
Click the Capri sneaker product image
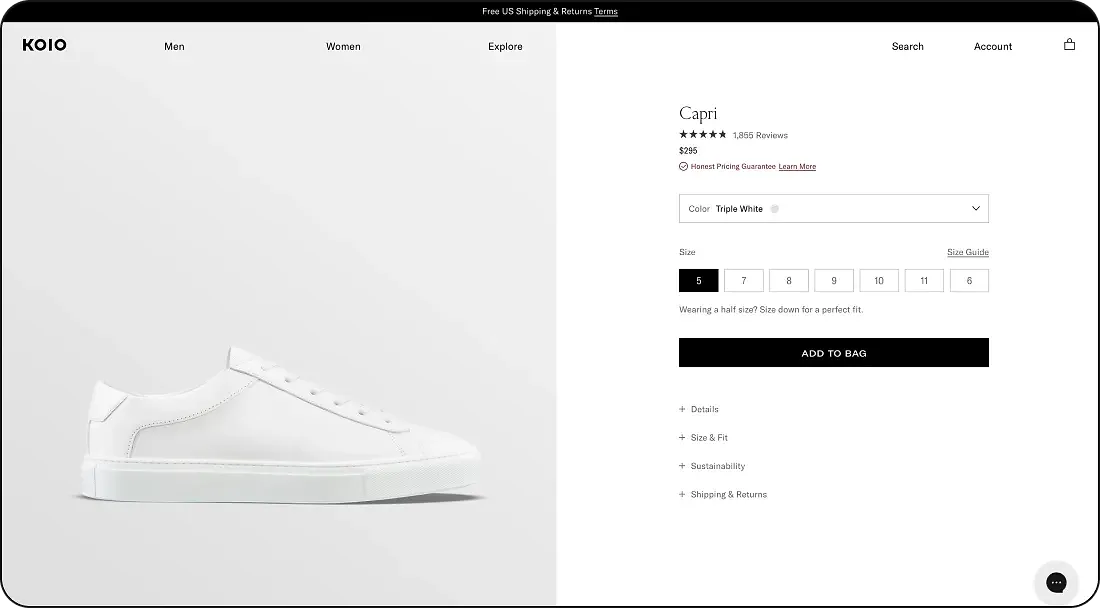point(281,425)
